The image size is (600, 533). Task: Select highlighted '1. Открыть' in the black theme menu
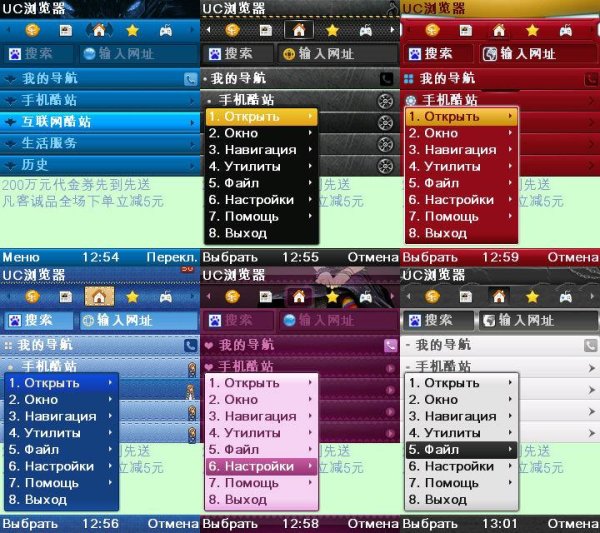tap(262, 117)
